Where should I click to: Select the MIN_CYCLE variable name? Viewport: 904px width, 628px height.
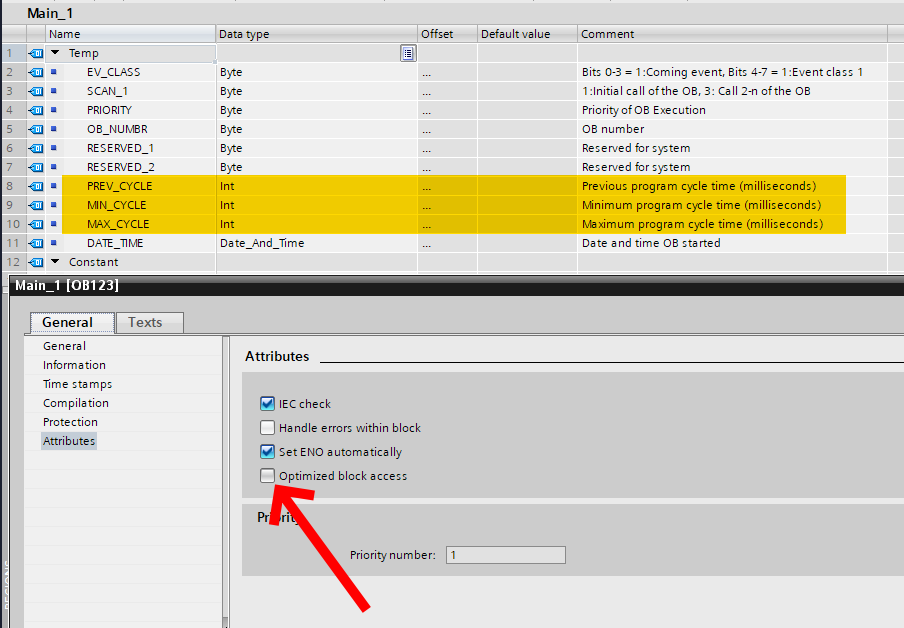116,205
